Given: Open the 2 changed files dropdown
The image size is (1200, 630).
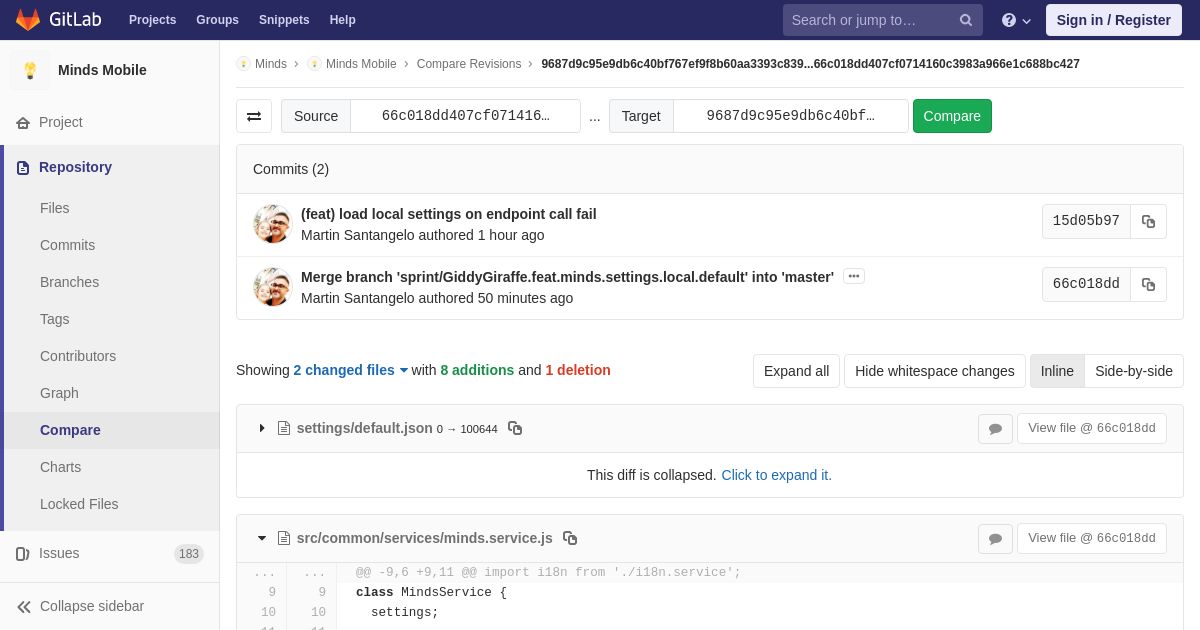Looking at the screenshot, I should pos(351,370).
